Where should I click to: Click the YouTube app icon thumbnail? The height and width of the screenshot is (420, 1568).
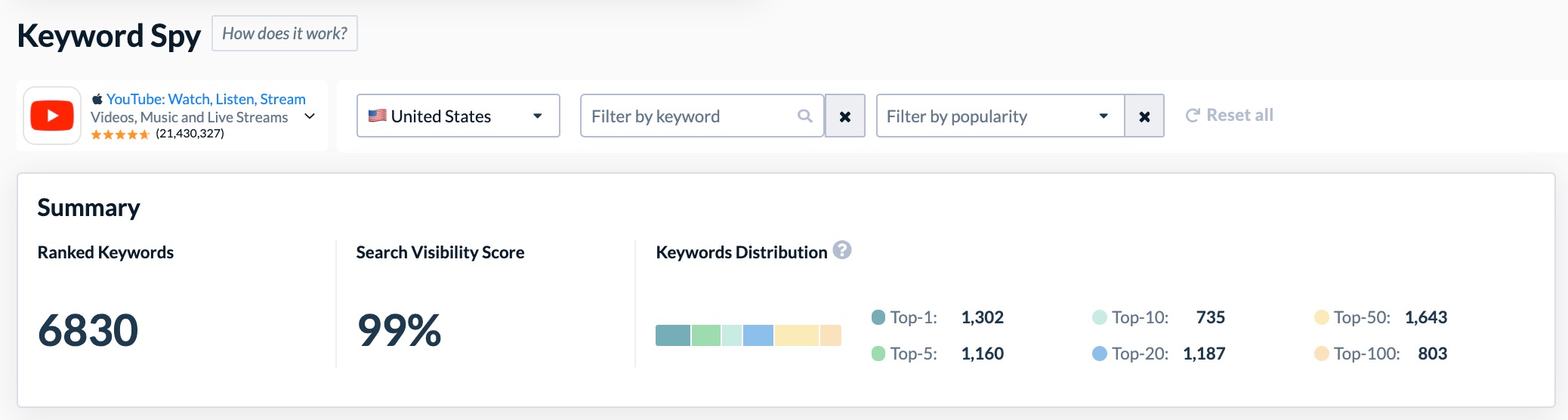click(52, 116)
